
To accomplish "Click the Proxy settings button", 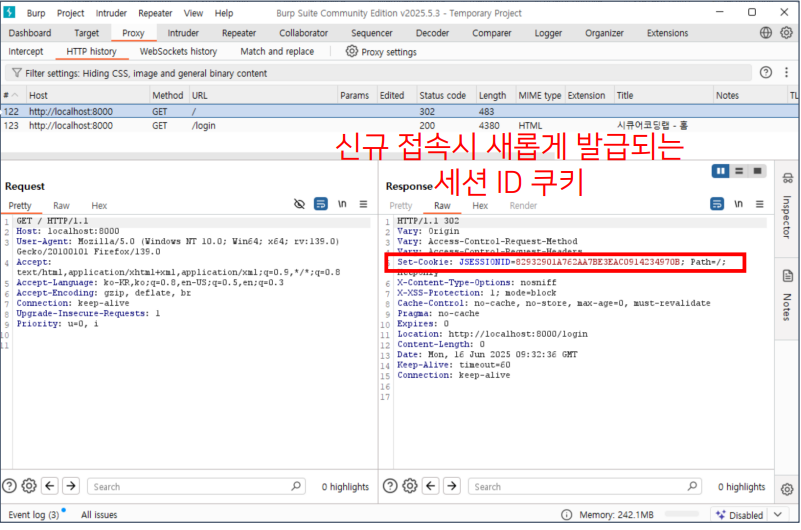I will [381, 52].
